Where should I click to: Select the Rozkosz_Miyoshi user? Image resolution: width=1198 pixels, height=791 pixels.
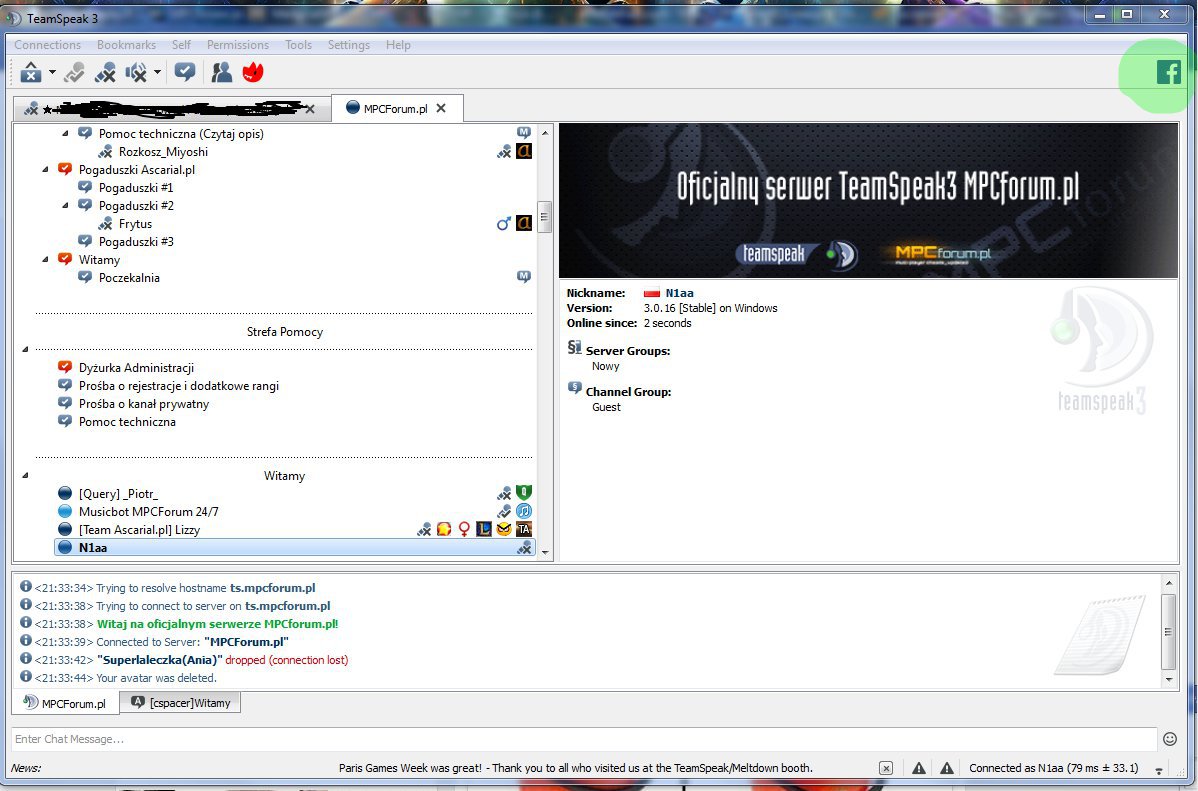164,151
